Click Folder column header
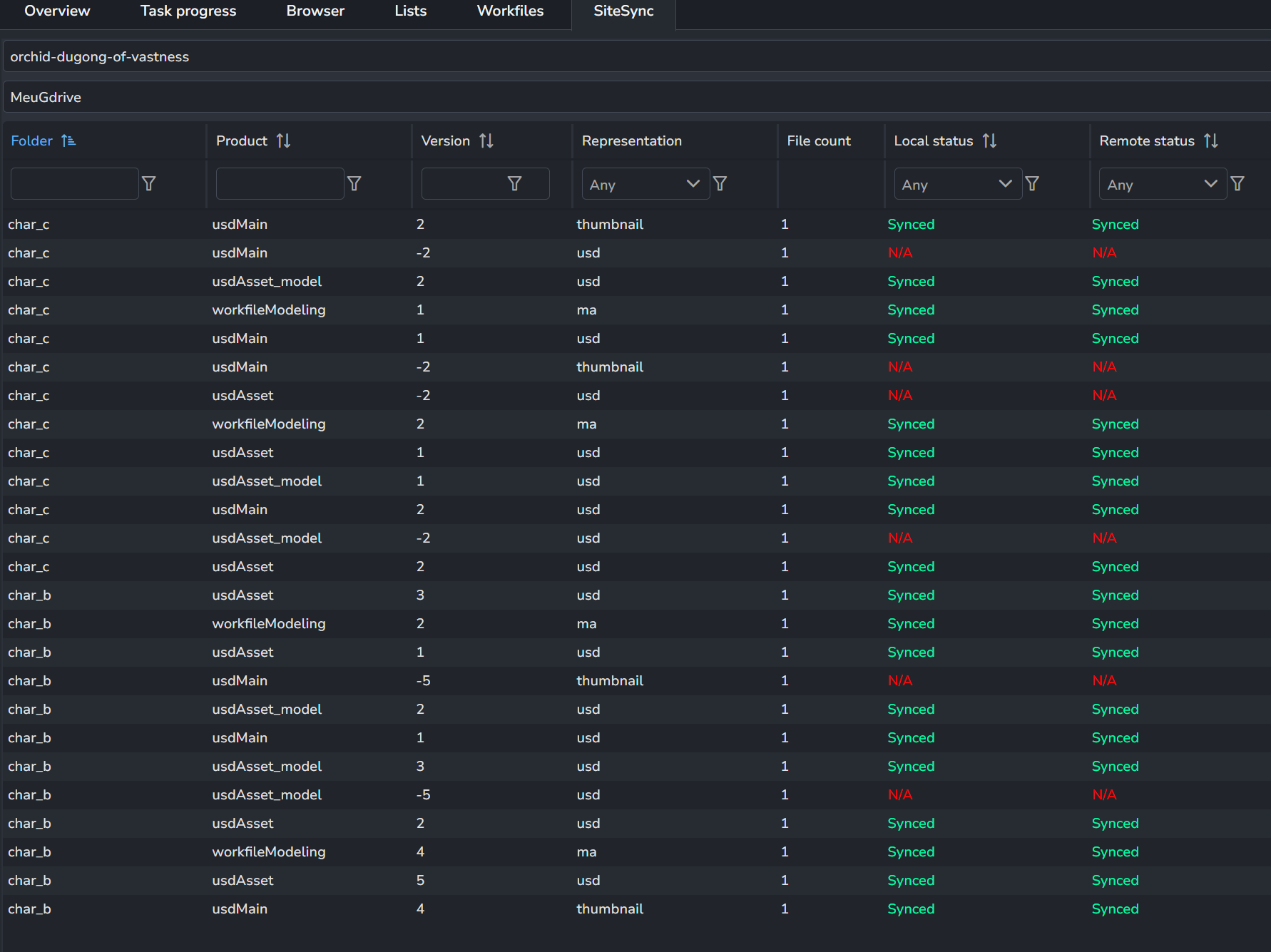This screenshot has width=1271, height=952. coord(32,141)
